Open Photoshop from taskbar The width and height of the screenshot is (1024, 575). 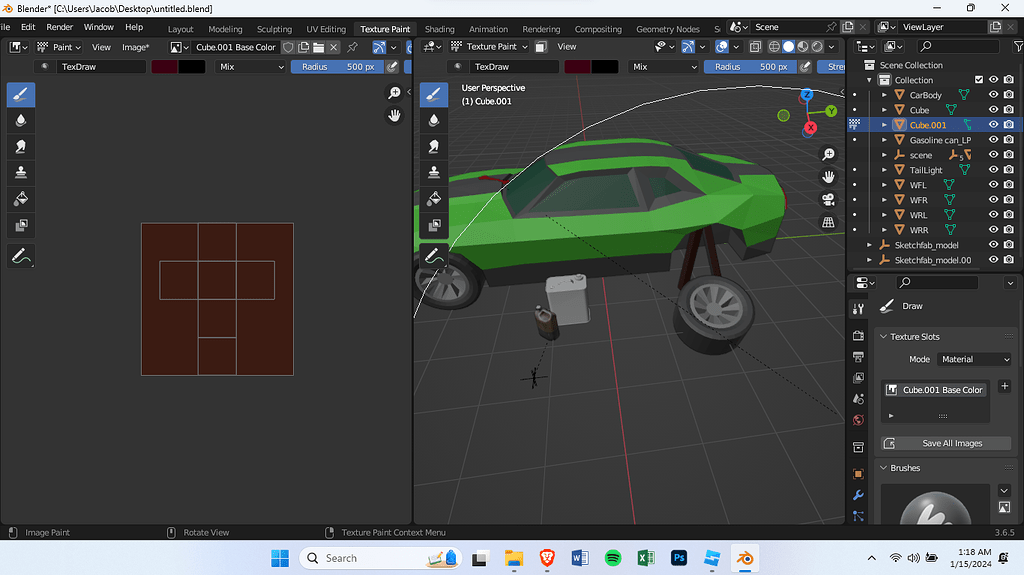679,558
